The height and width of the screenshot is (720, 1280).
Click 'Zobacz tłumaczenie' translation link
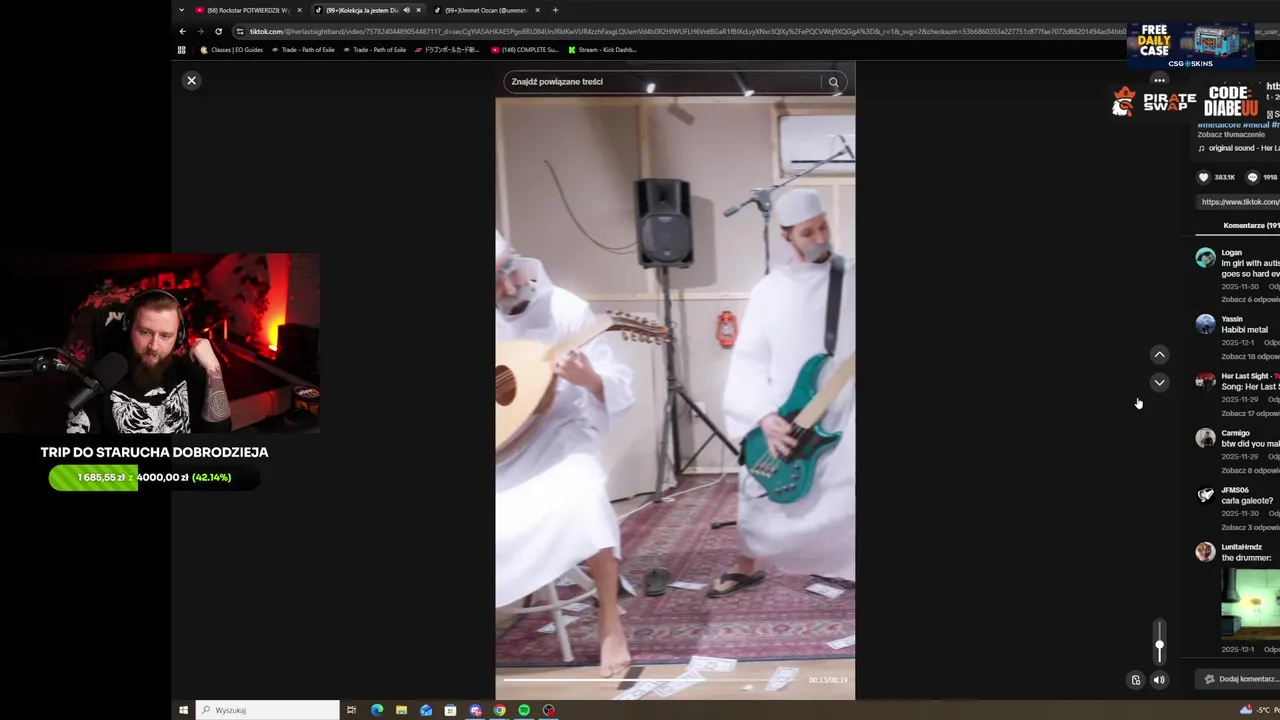click(x=1231, y=135)
